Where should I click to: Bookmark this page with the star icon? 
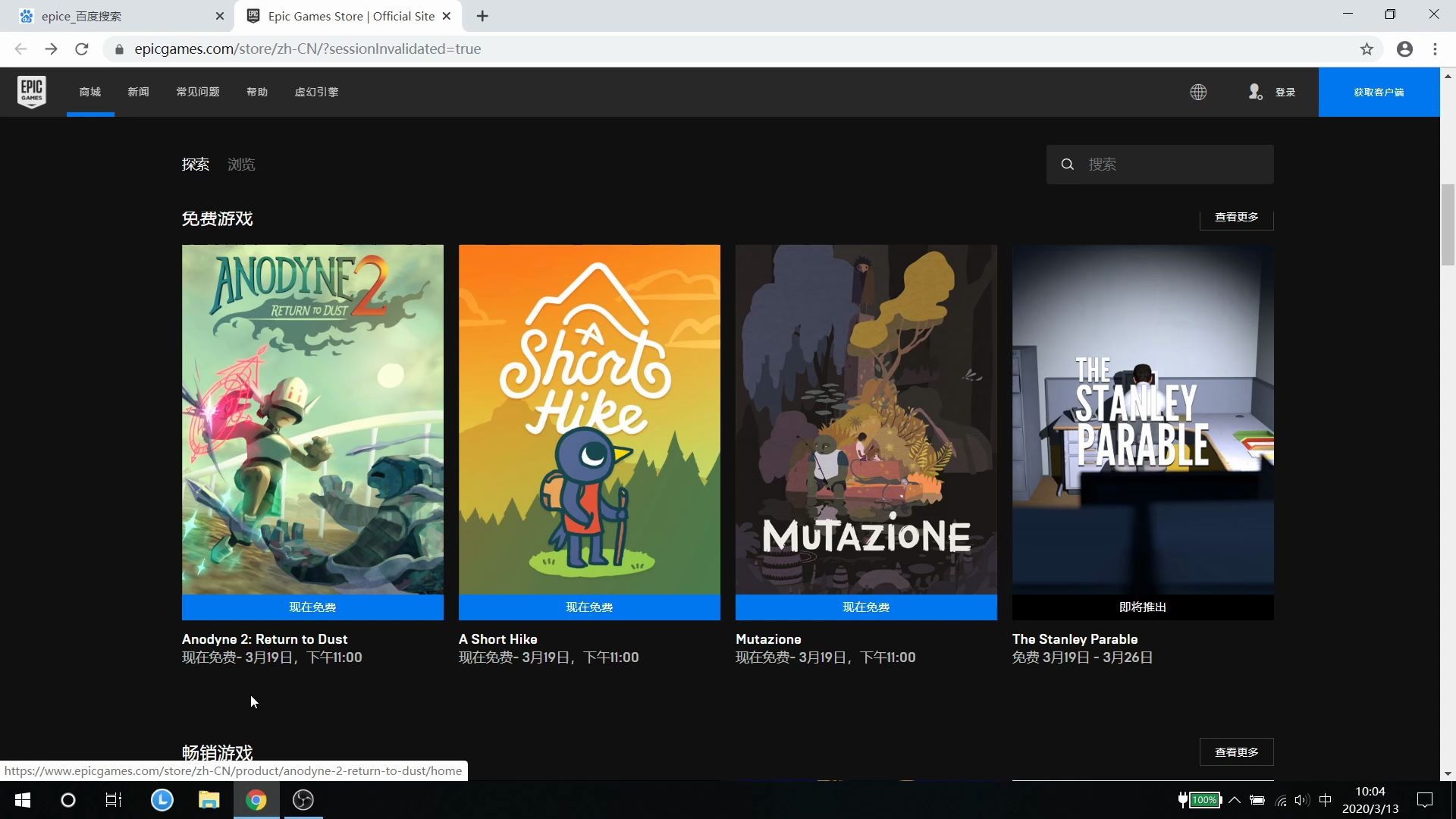coord(1367,49)
